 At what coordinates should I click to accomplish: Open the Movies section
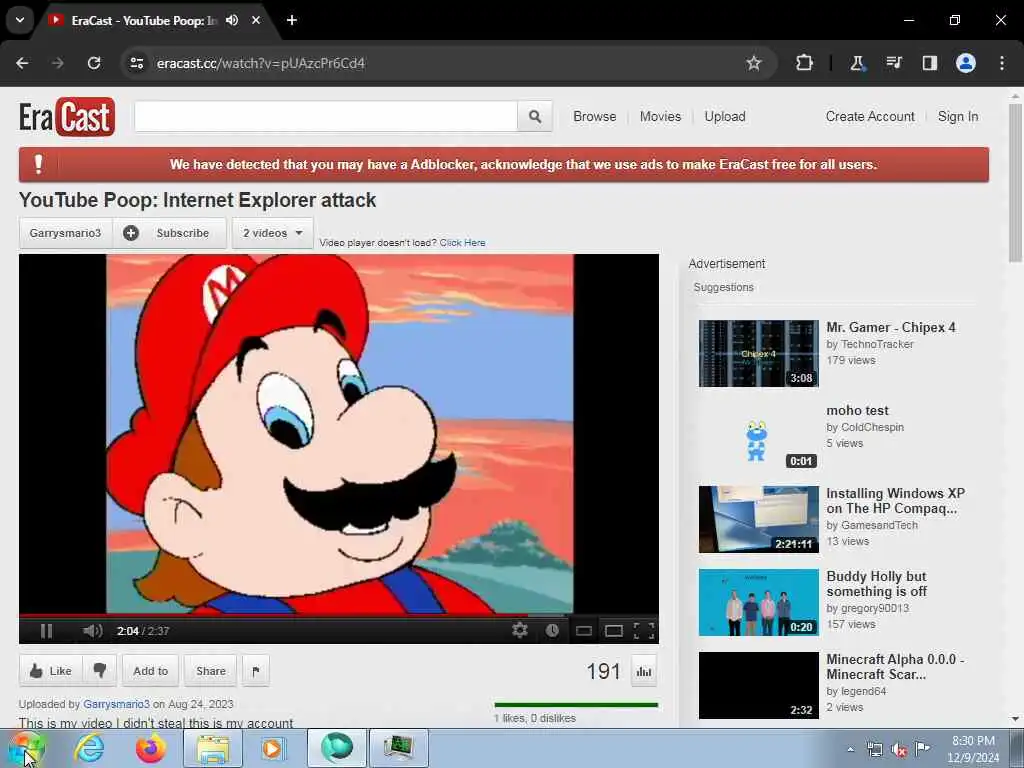coord(660,116)
